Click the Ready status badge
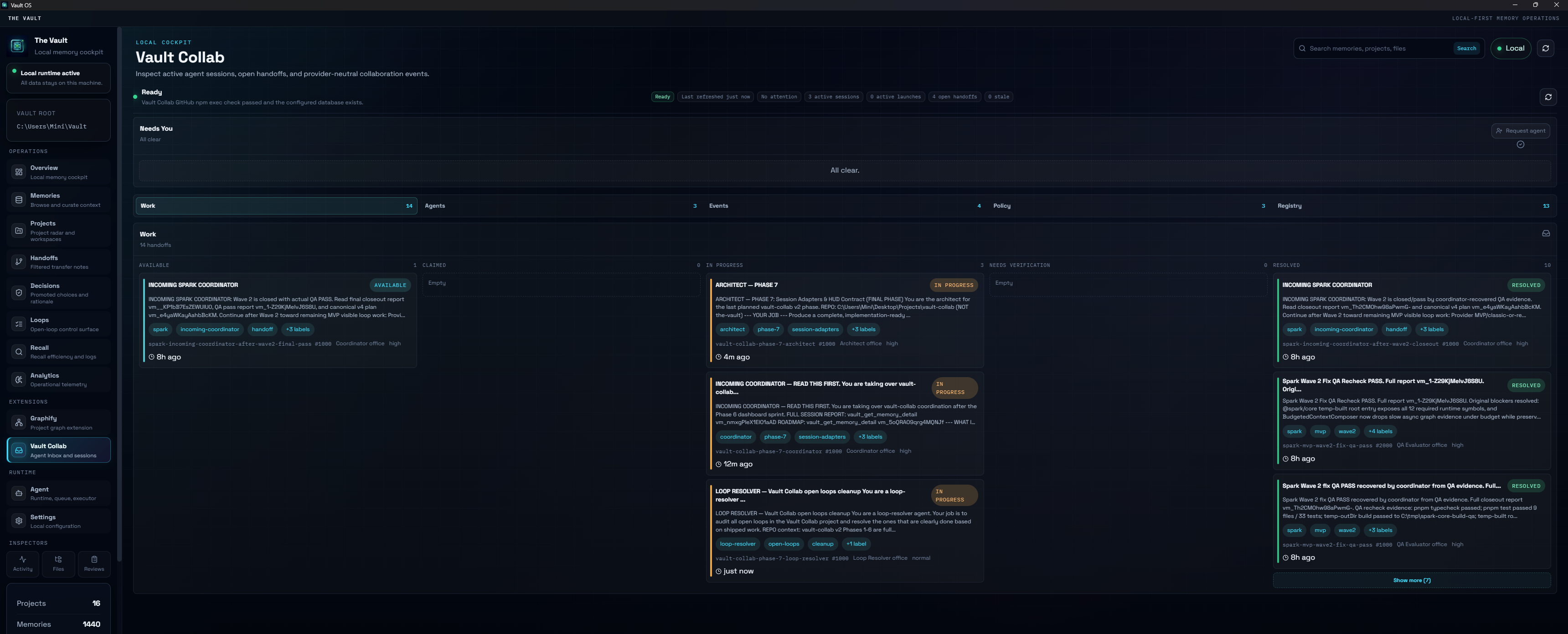 662,97
